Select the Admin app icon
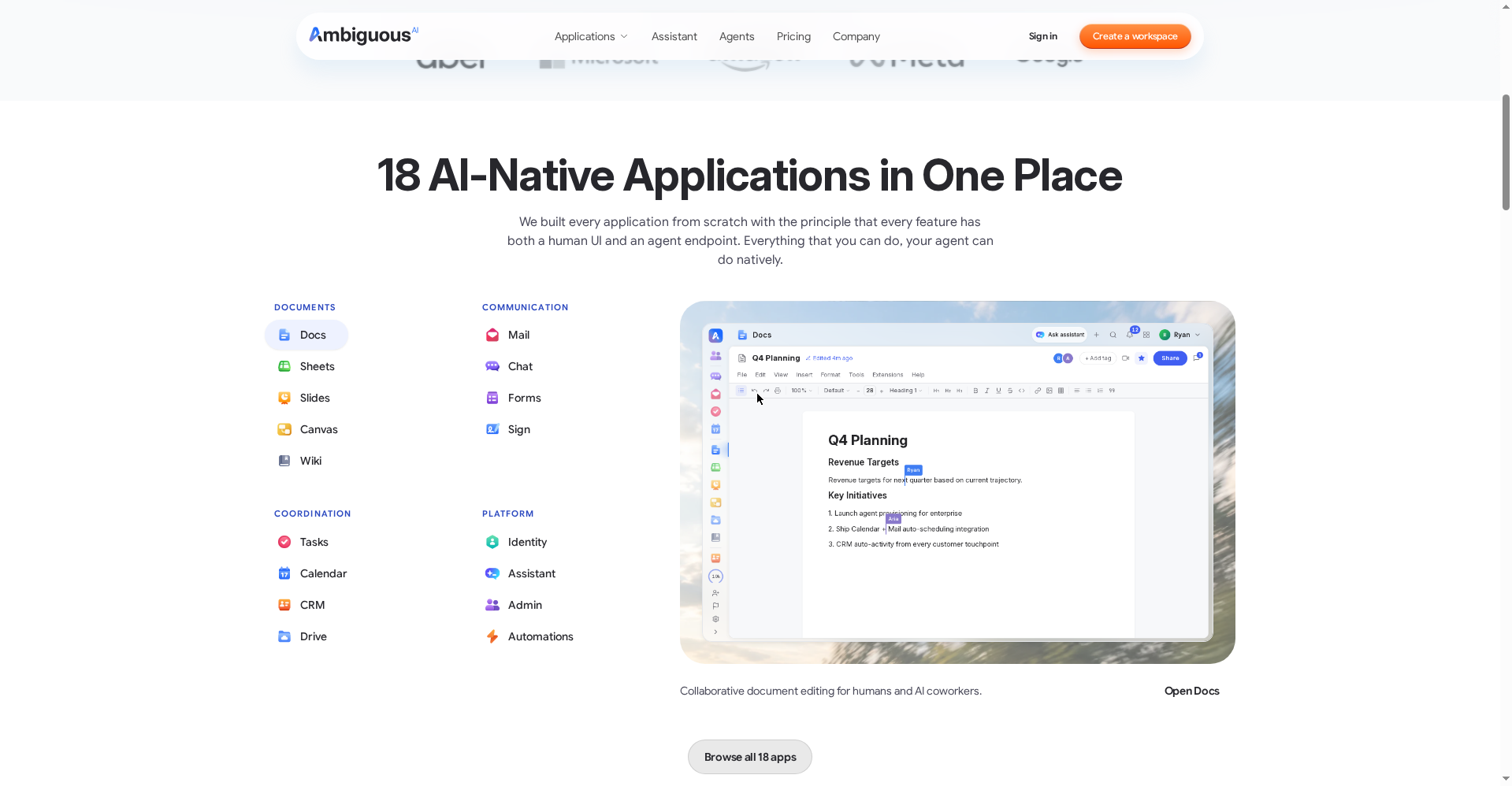1512x786 pixels. coord(492,605)
